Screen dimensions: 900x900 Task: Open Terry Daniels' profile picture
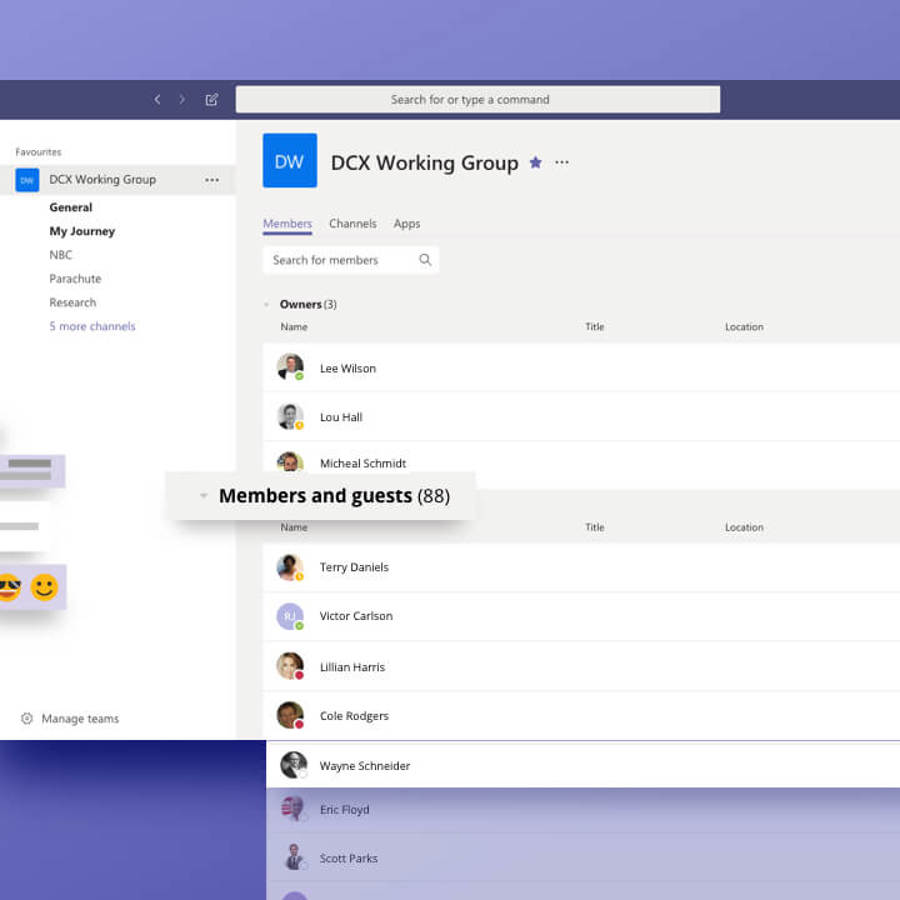pos(290,567)
